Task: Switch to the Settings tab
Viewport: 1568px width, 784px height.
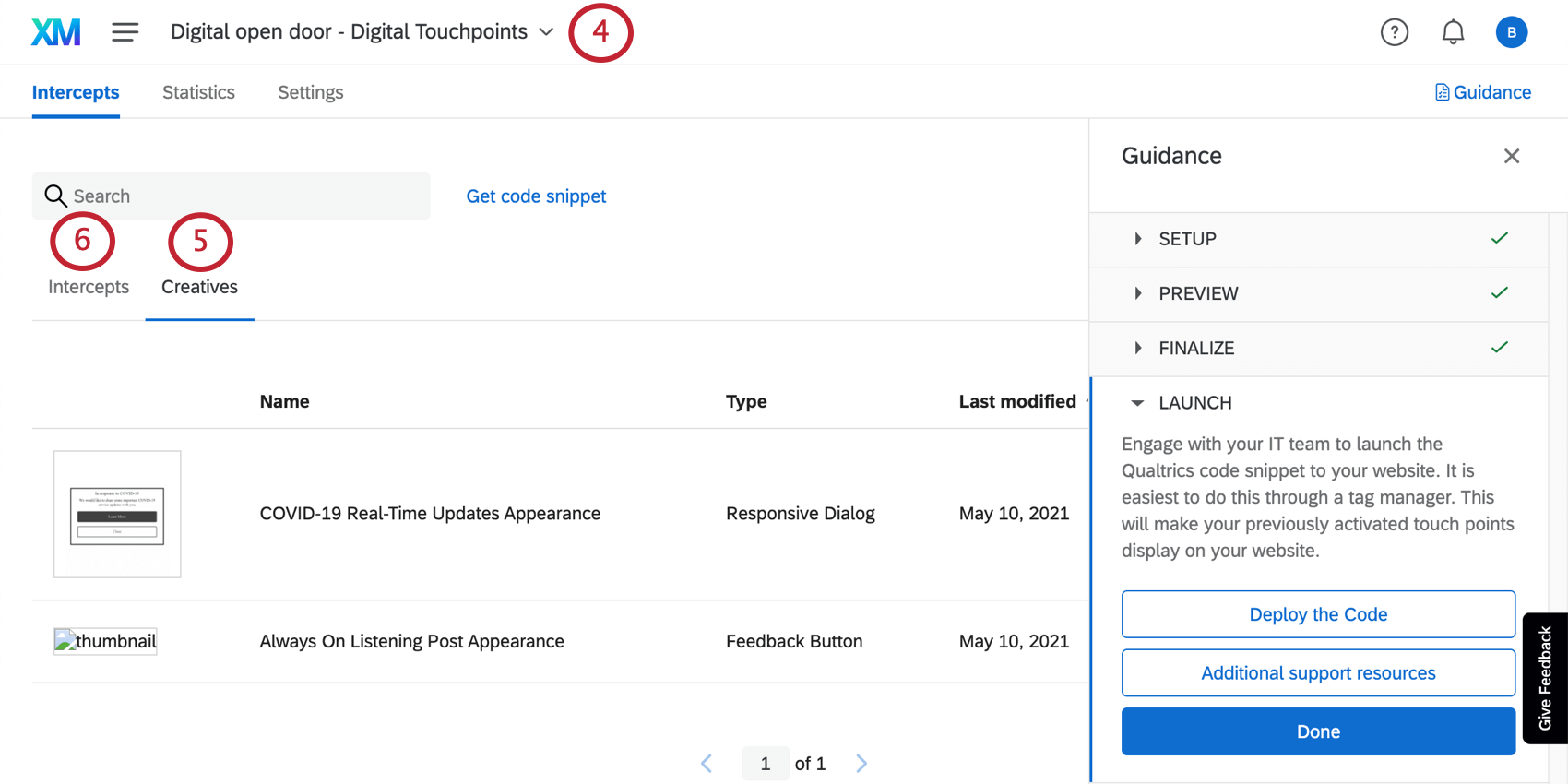Action: point(310,92)
